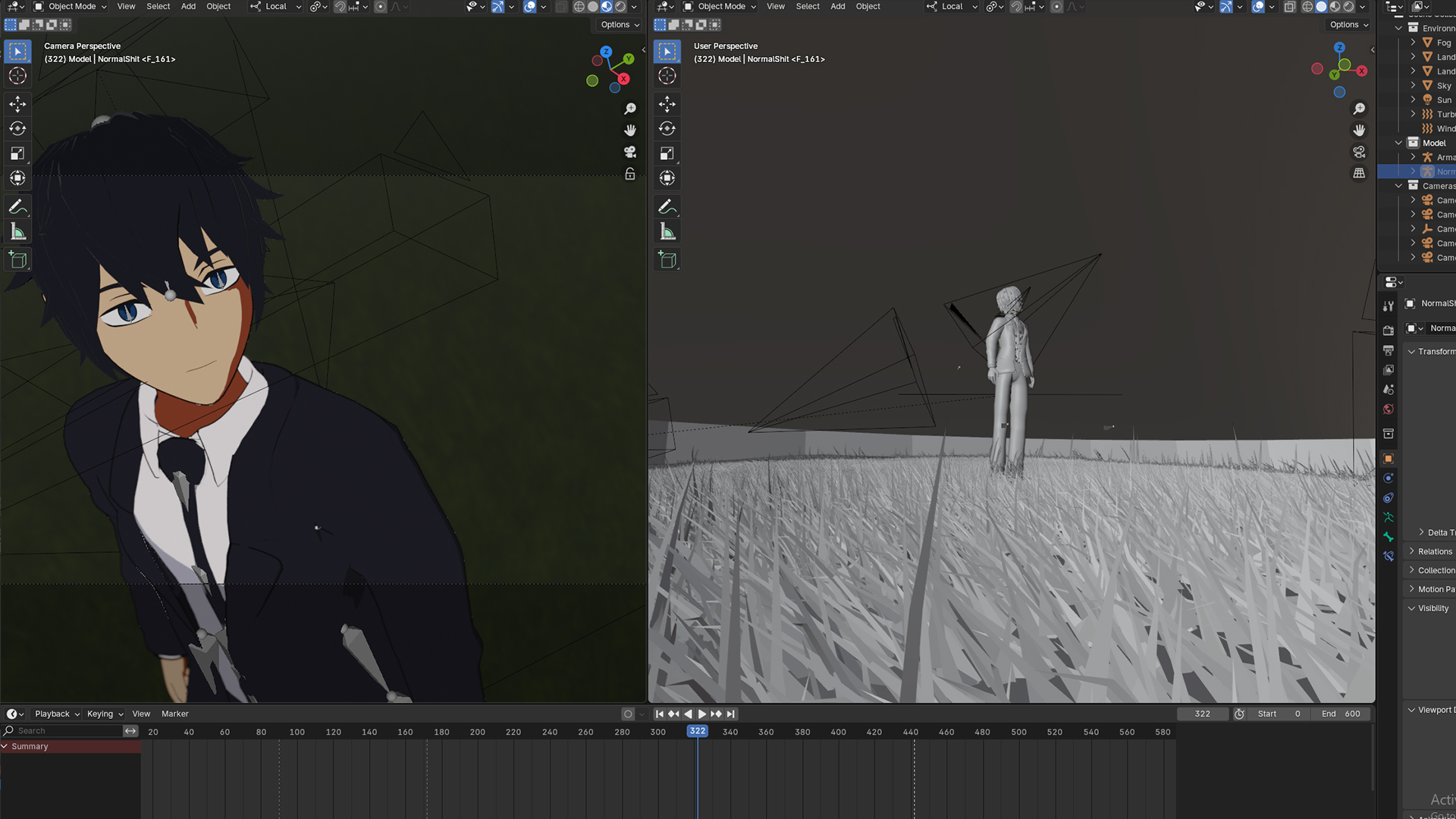Expand the Relations panel
Viewport: 1456px width, 819px height.
(x=1434, y=551)
